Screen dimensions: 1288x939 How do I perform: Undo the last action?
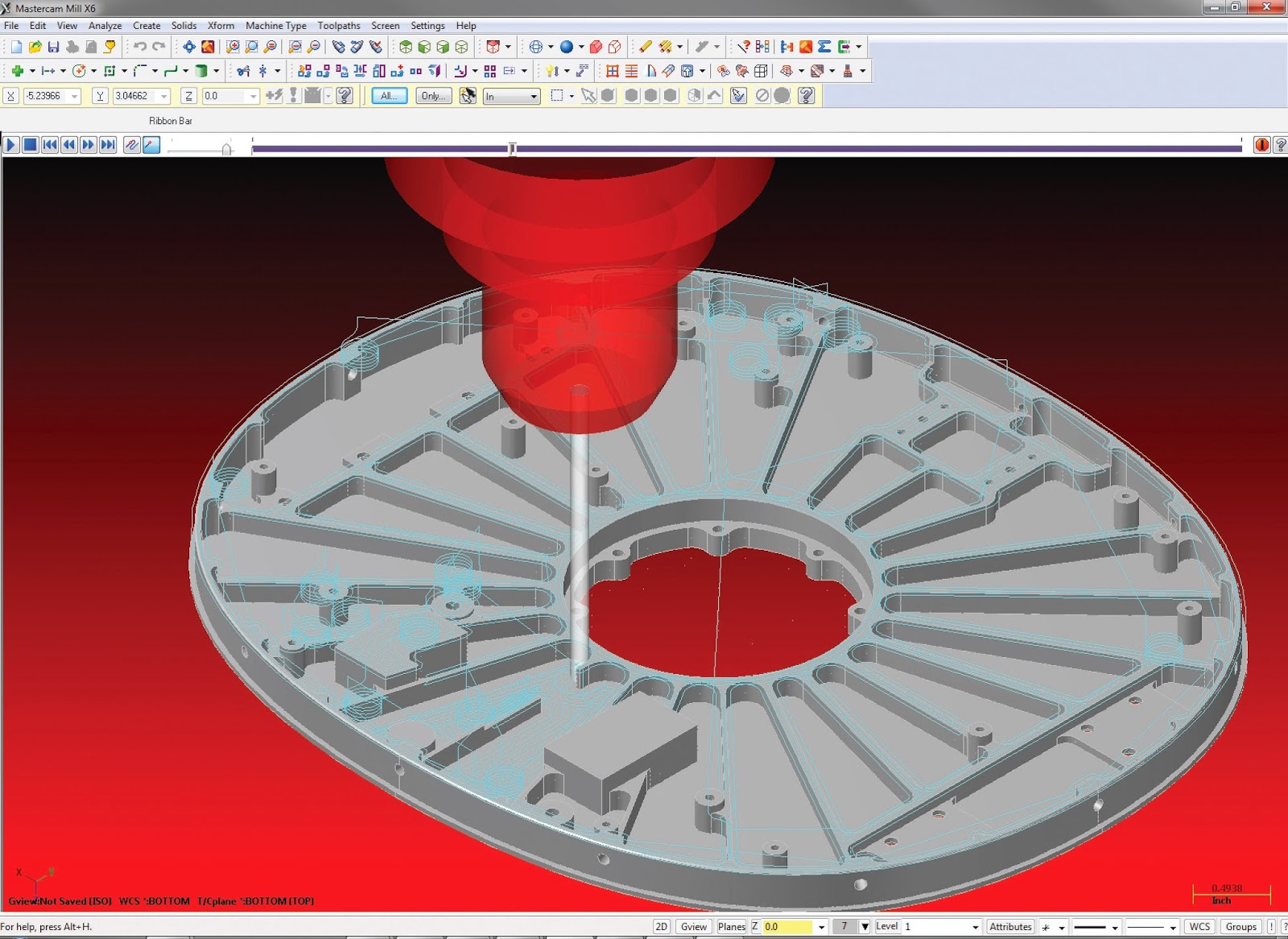[x=140, y=48]
